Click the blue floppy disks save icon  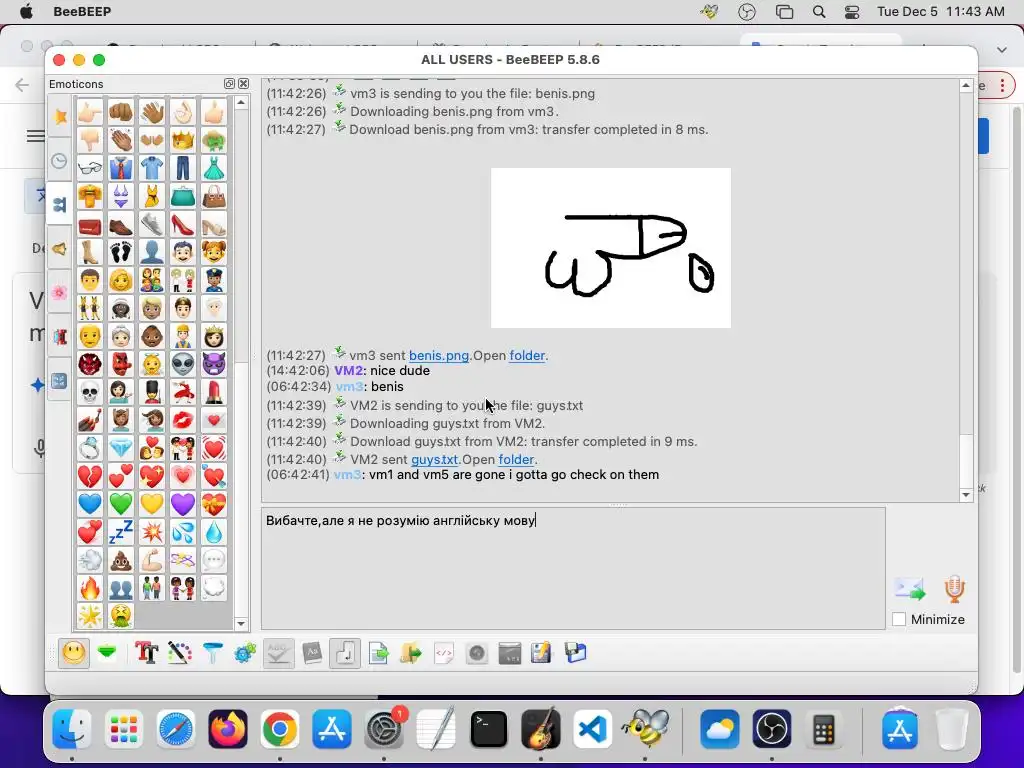575,652
